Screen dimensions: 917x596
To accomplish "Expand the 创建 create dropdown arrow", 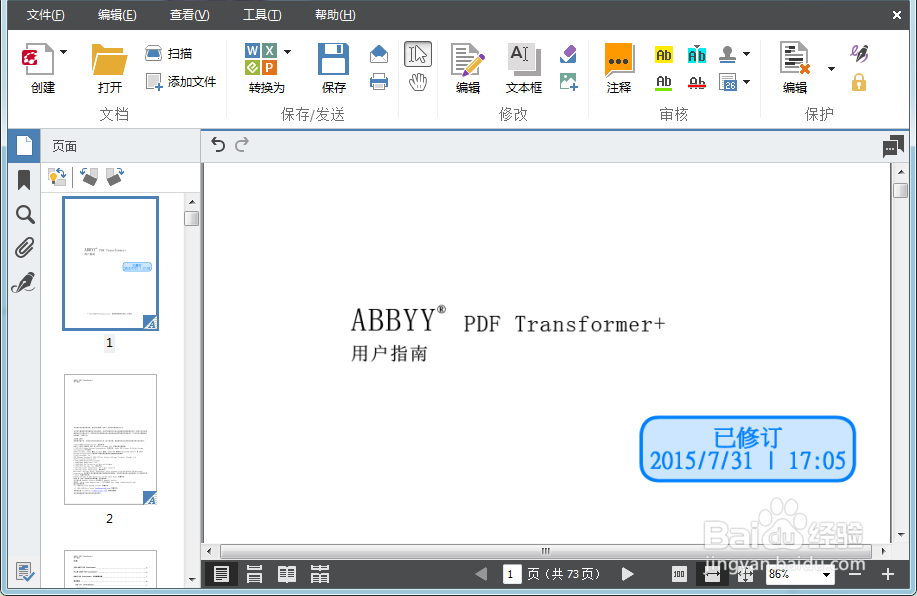I will pyautogui.click(x=64, y=52).
